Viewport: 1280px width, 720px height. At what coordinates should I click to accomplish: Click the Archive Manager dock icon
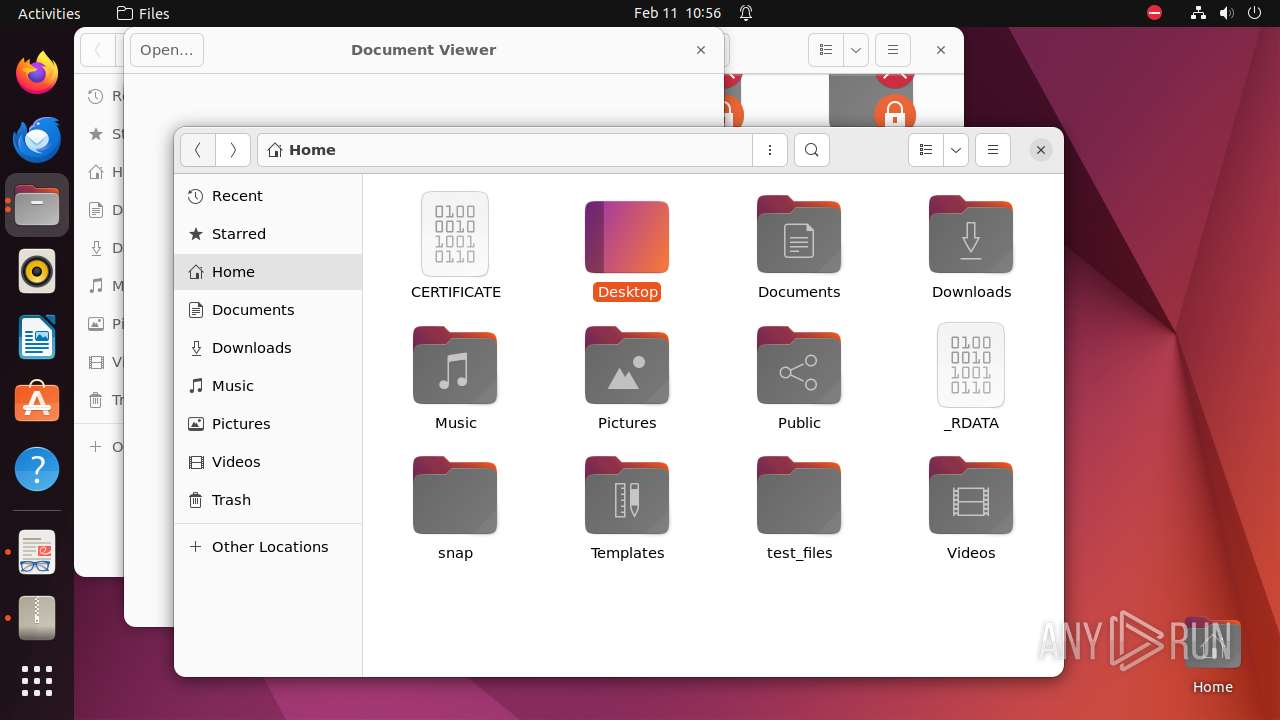click(37, 618)
